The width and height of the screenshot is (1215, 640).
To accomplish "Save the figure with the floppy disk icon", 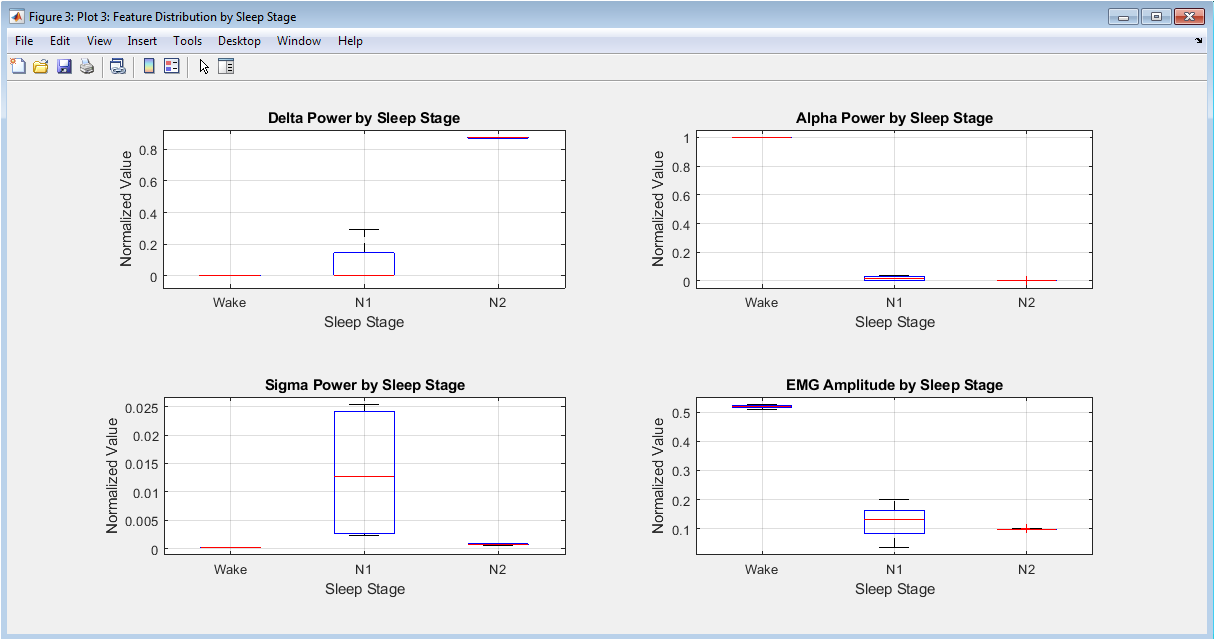I will [x=64, y=67].
